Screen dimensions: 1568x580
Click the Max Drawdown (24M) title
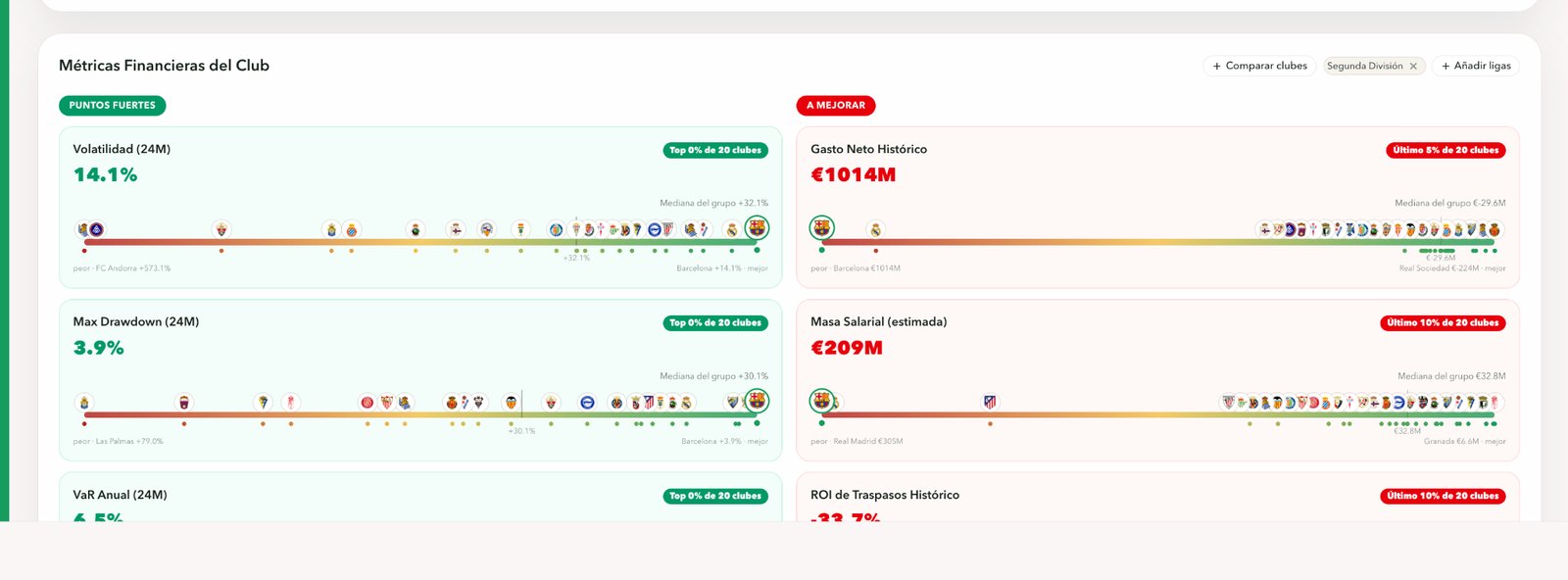[x=136, y=321]
